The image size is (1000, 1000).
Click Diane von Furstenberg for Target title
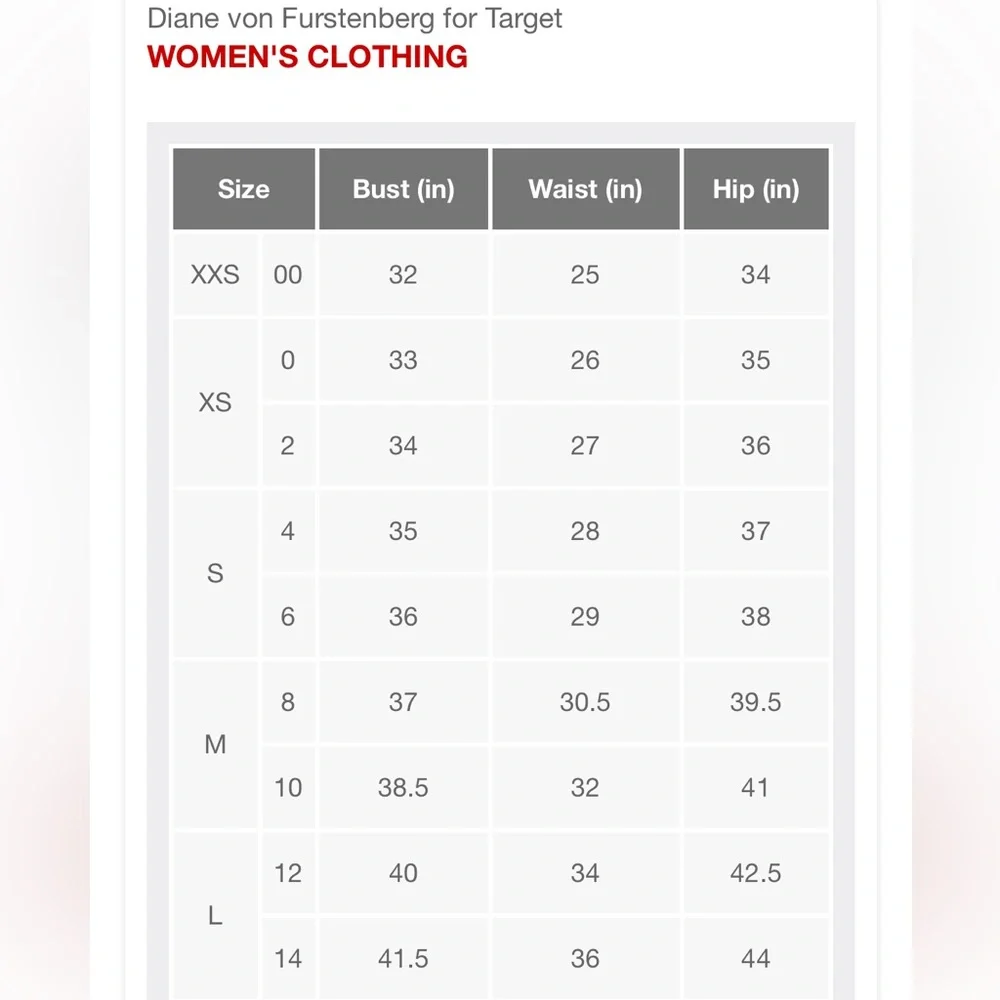[355, 18]
